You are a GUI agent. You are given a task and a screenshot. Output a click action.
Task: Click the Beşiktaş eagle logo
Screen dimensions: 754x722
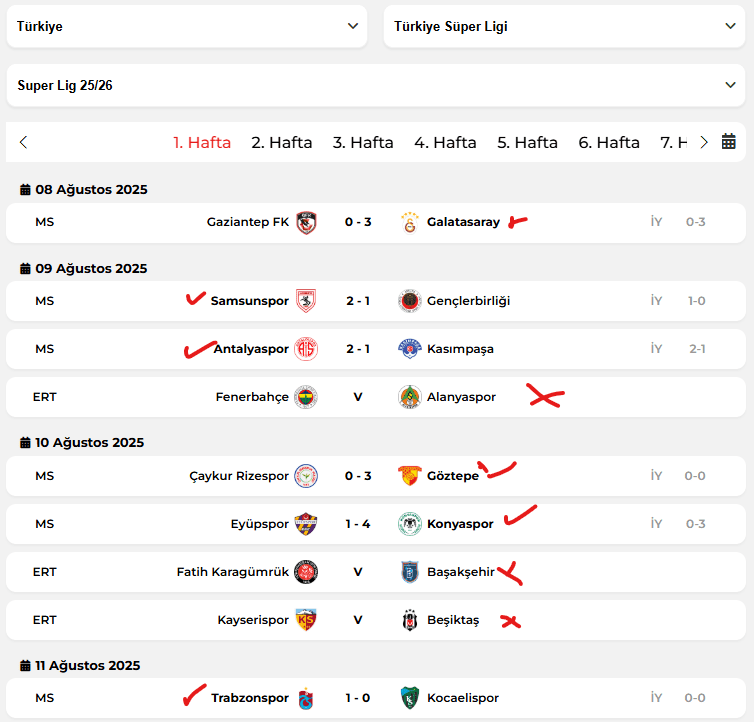410,620
